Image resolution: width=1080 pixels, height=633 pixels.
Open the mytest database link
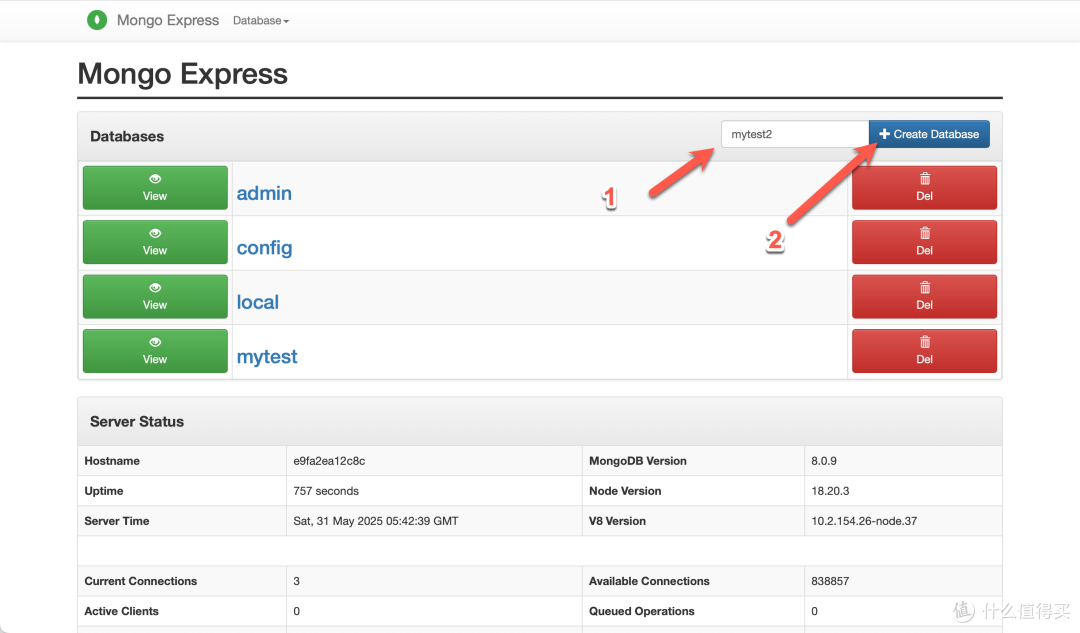point(267,357)
